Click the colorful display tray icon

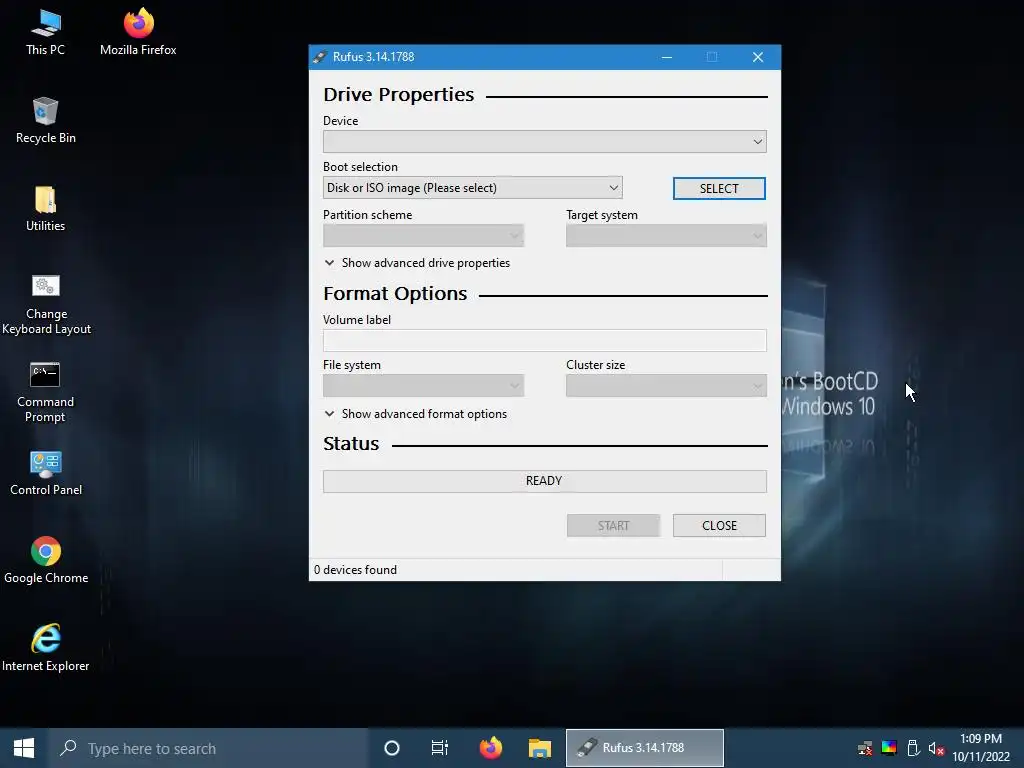click(889, 748)
